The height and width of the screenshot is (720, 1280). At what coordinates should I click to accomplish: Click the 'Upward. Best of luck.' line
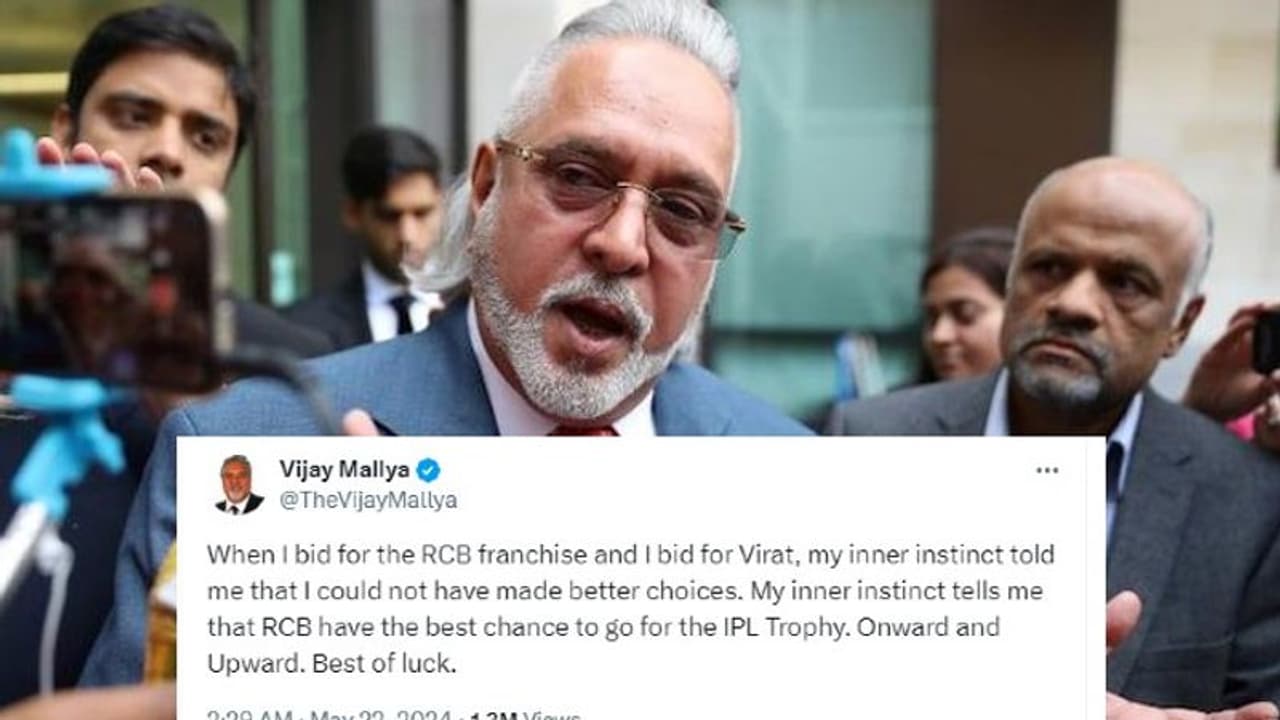(x=330, y=663)
